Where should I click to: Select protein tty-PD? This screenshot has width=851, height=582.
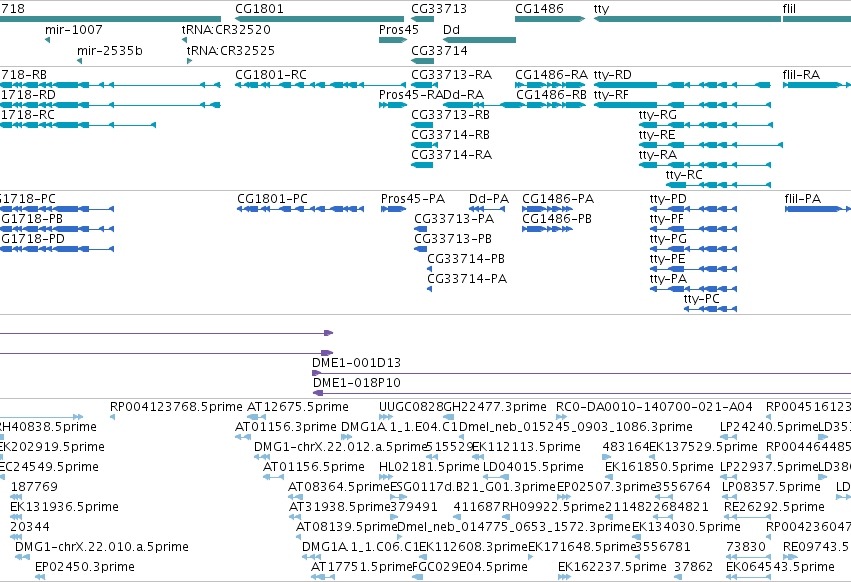tap(694, 209)
